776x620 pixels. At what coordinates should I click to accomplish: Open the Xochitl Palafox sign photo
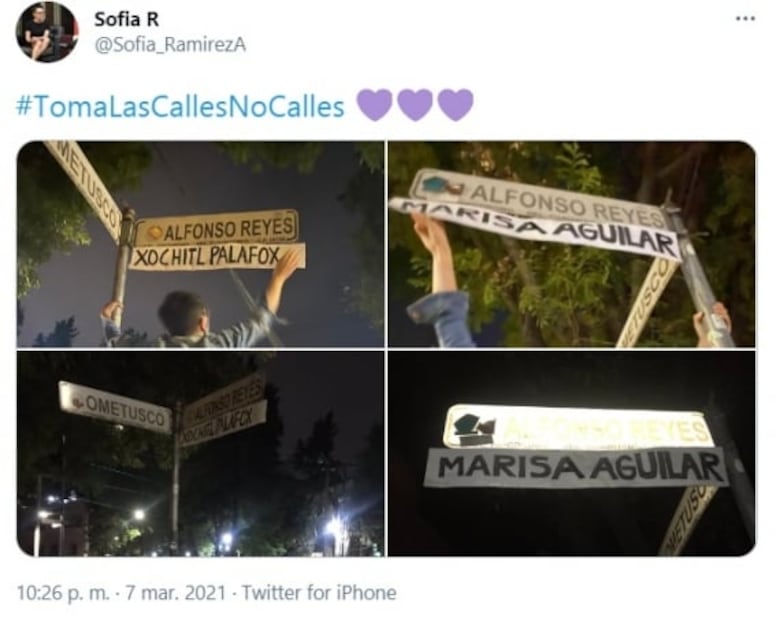pos(200,244)
